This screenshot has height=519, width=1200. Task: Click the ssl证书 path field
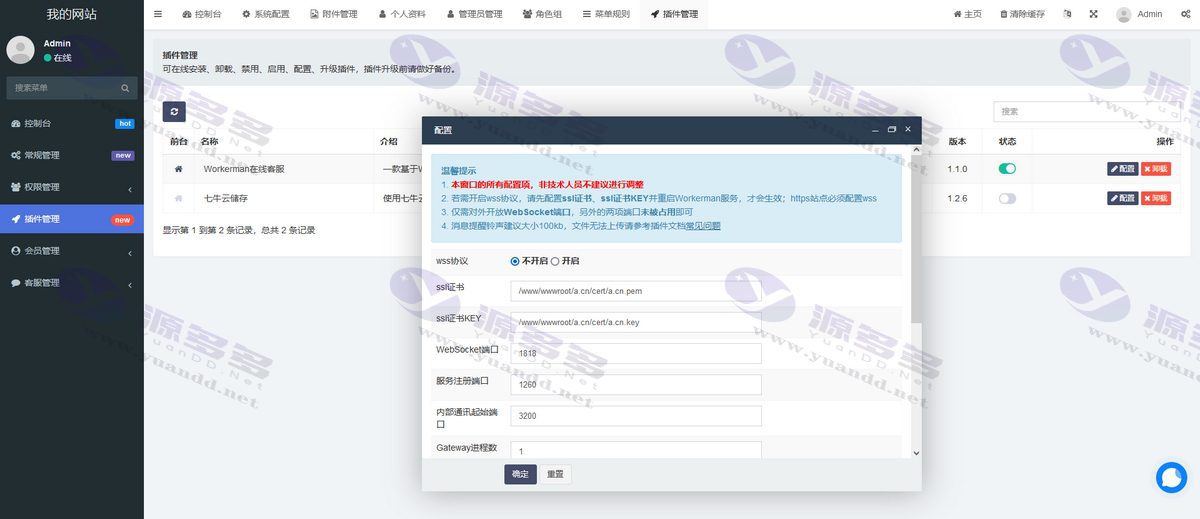[636, 291]
